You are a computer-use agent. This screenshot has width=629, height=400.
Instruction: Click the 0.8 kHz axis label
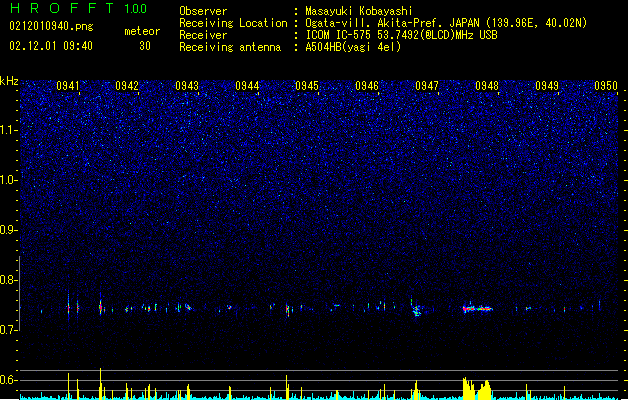tap(9, 280)
